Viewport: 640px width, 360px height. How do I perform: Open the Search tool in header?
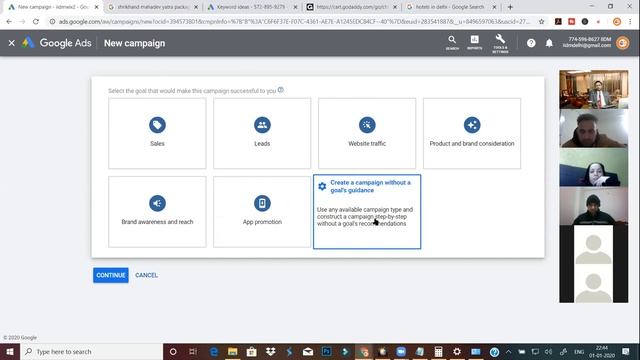452,43
